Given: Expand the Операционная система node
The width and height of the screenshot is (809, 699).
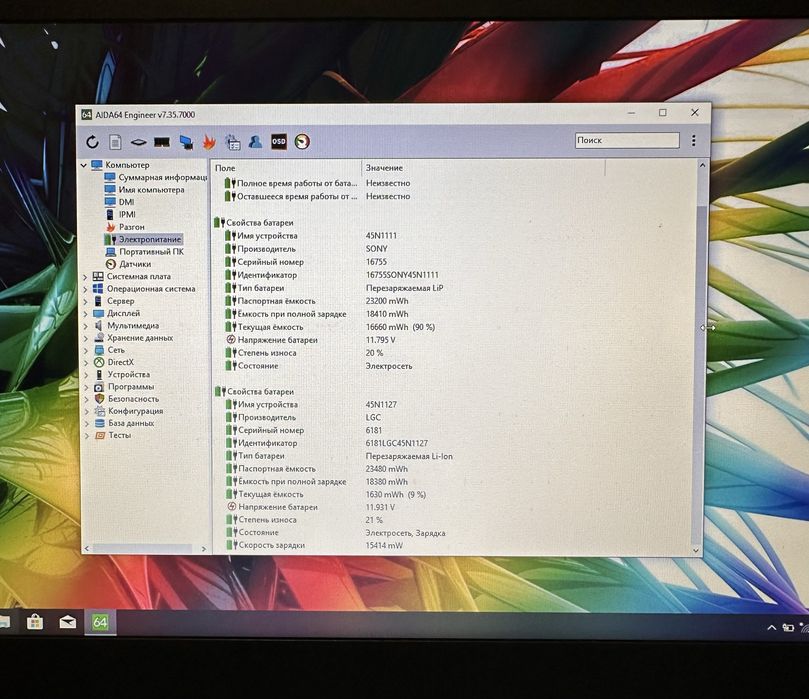Looking at the screenshot, I should pyautogui.click(x=85, y=289).
